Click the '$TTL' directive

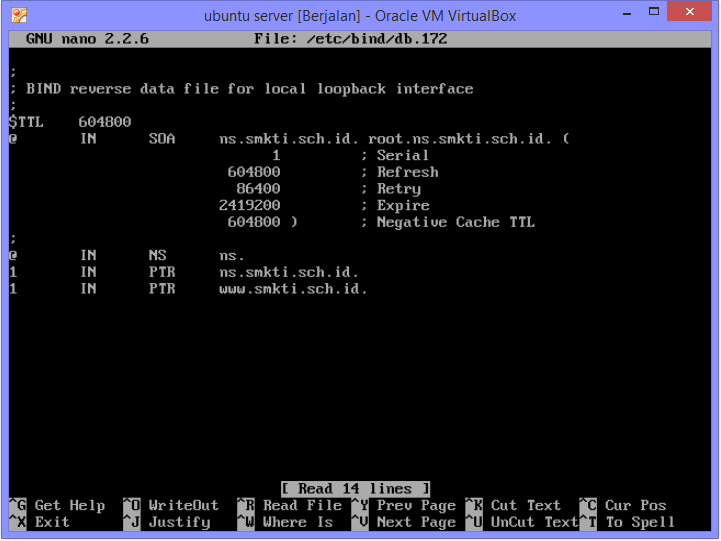tap(26, 122)
